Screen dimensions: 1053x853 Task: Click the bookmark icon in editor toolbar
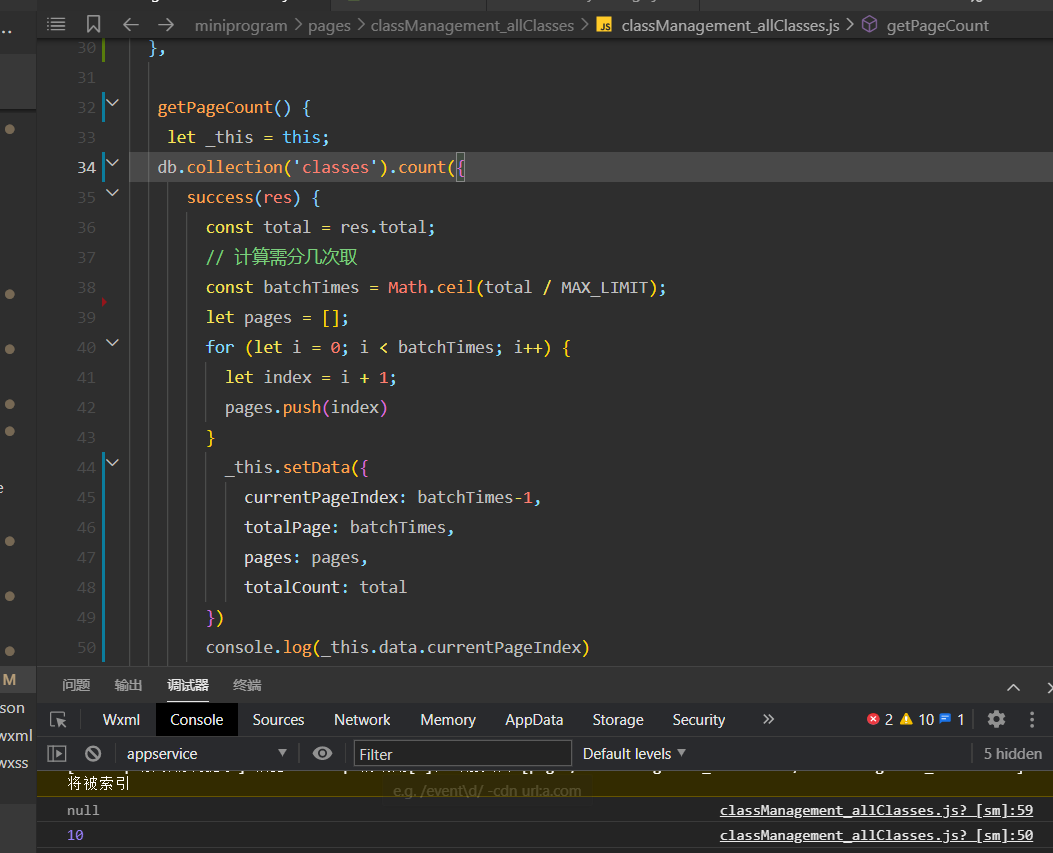pyautogui.click(x=93, y=24)
